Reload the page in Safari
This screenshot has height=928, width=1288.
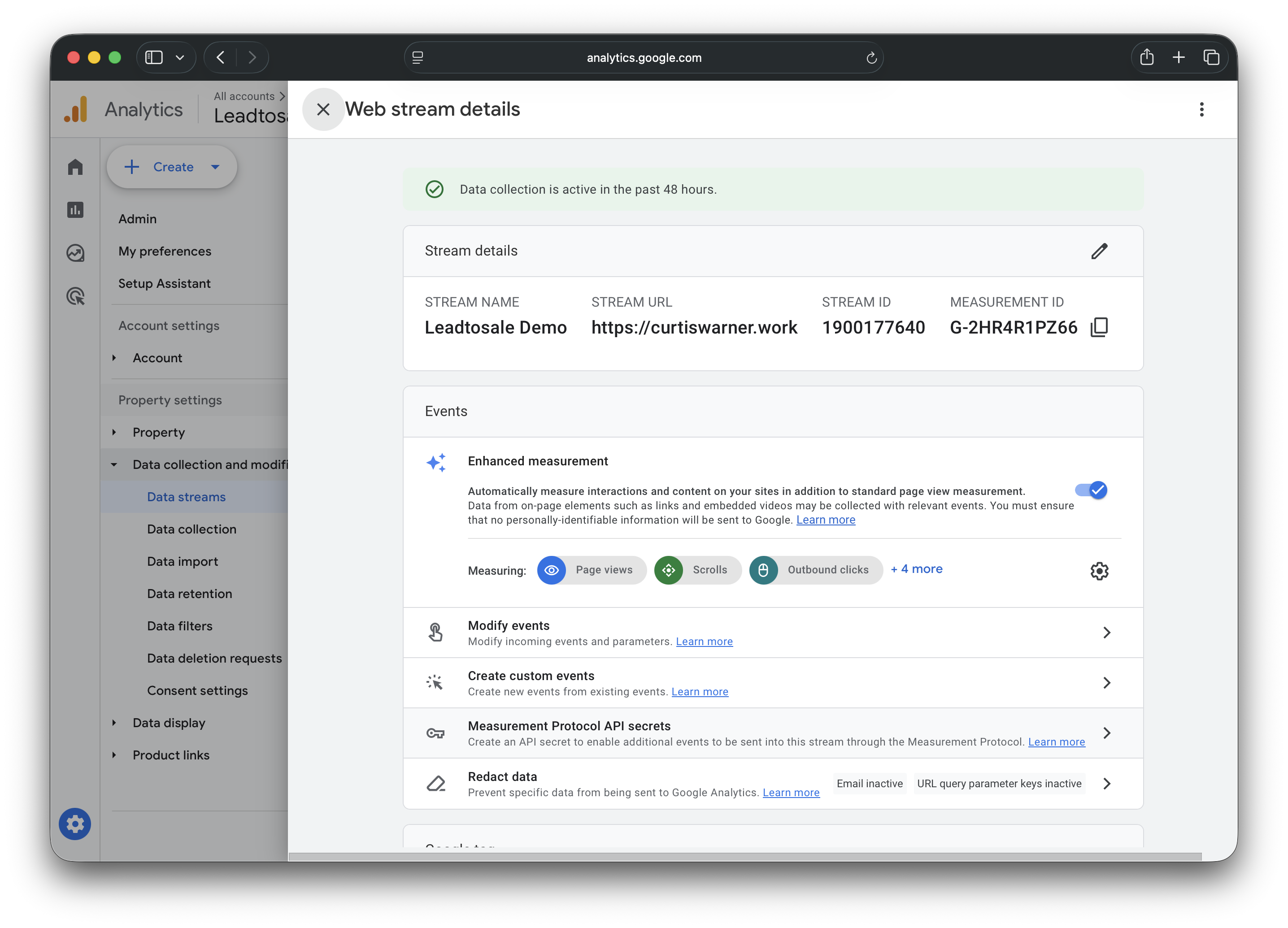click(x=872, y=57)
